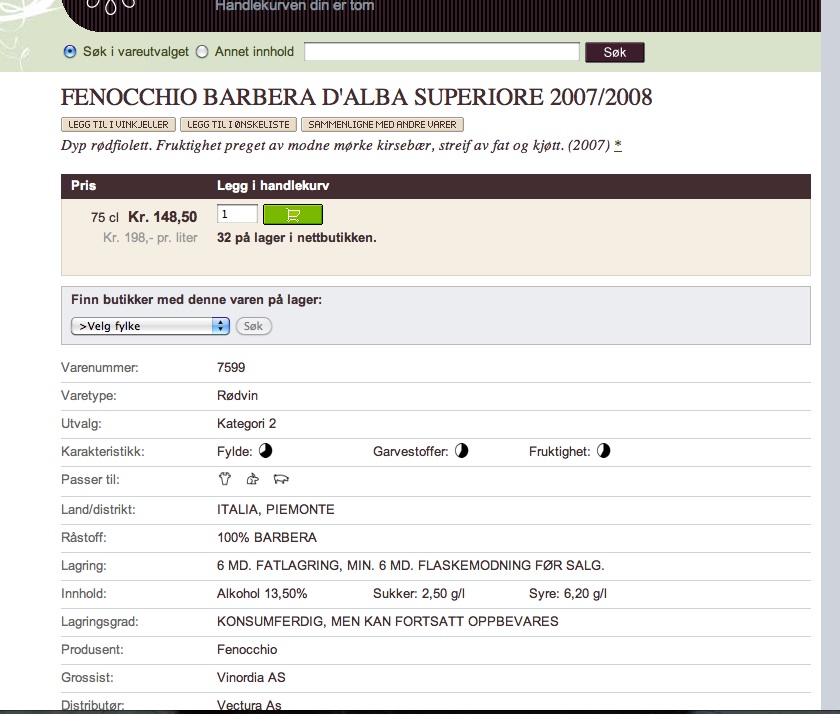The image size is (840, 714).
Task: Click the first food pairing icon
Action: click(x=225, y=479)
